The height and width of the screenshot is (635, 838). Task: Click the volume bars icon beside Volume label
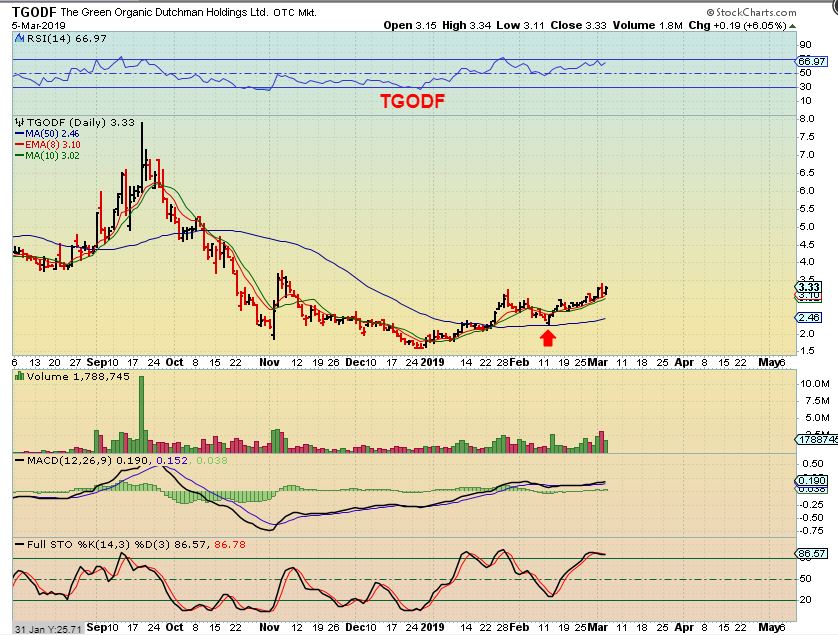coord(20,376)
